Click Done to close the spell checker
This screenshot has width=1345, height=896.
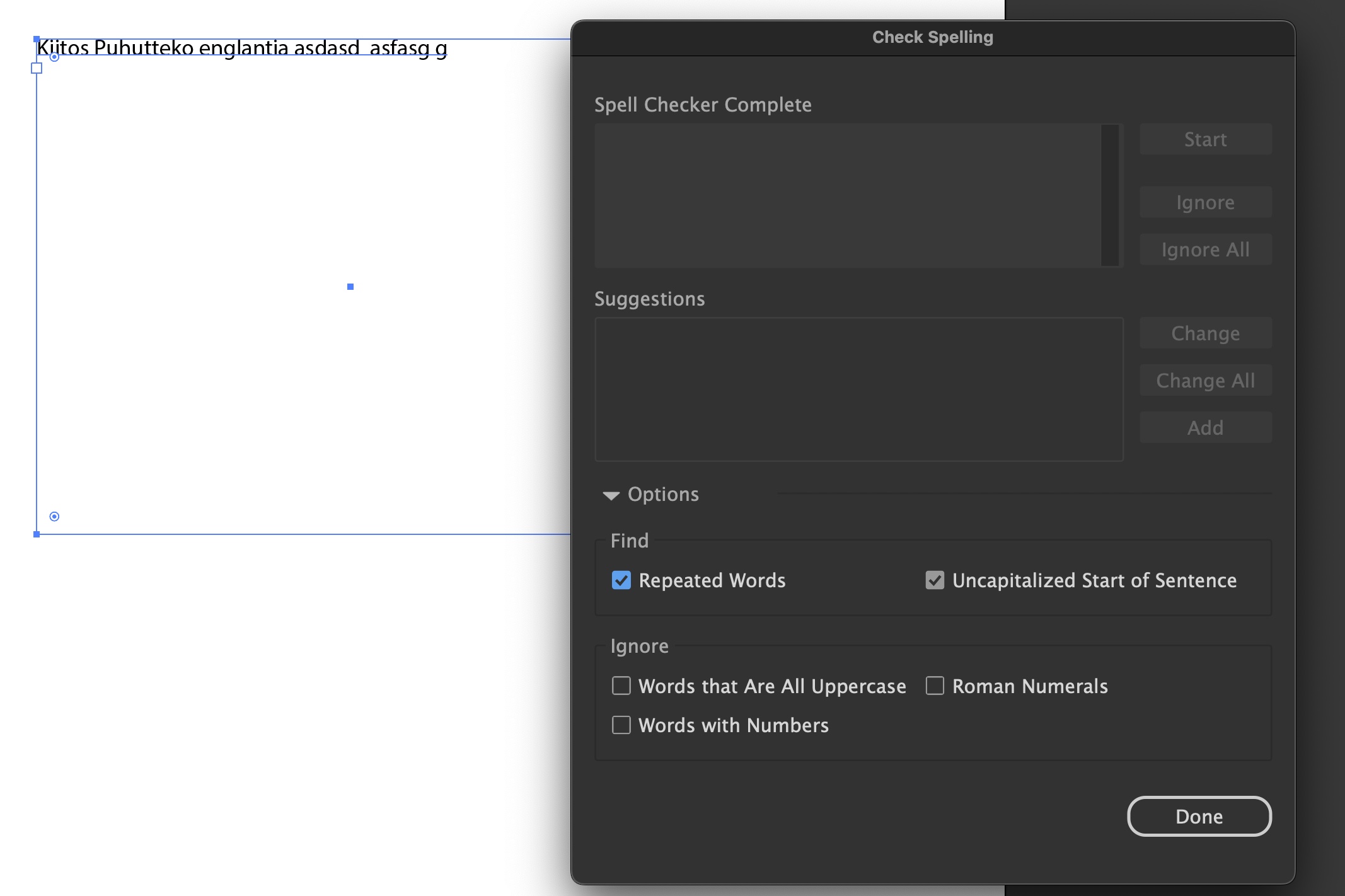1198,816
